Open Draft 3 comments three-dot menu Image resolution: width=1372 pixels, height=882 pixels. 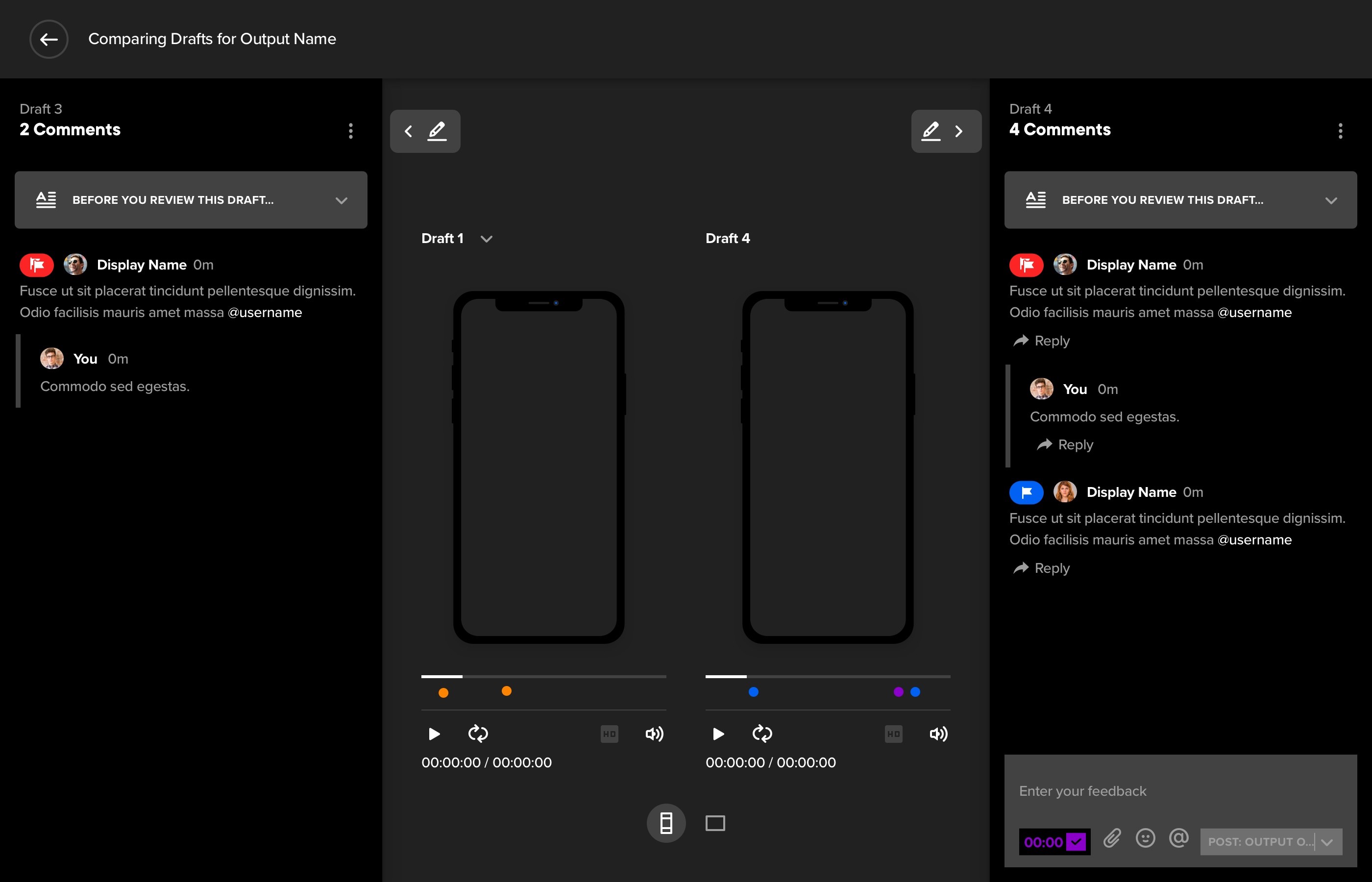pos(350,131)
